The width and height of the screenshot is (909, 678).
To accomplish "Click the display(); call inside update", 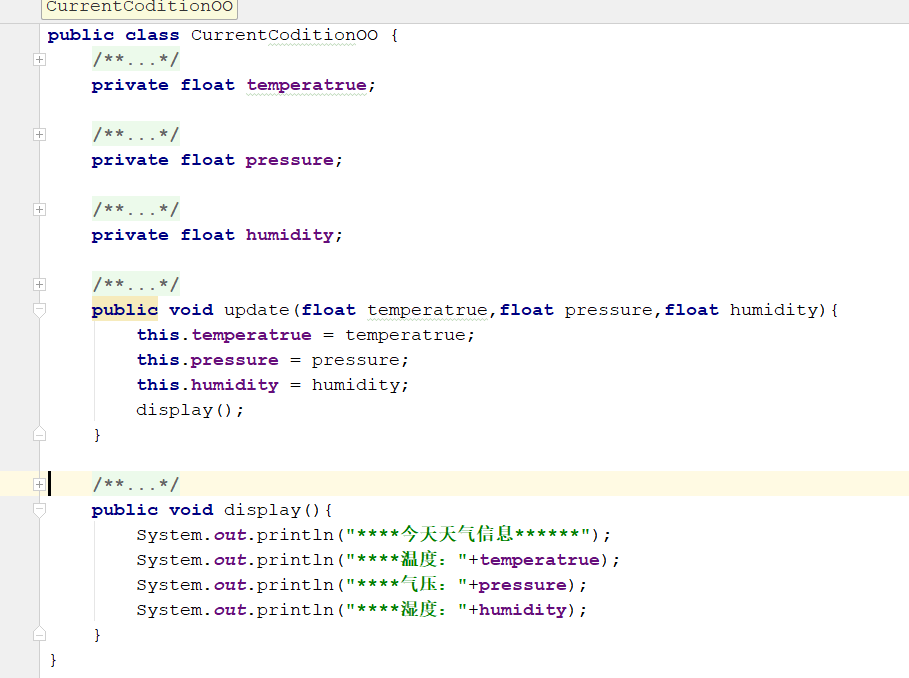I will point(190,410).
